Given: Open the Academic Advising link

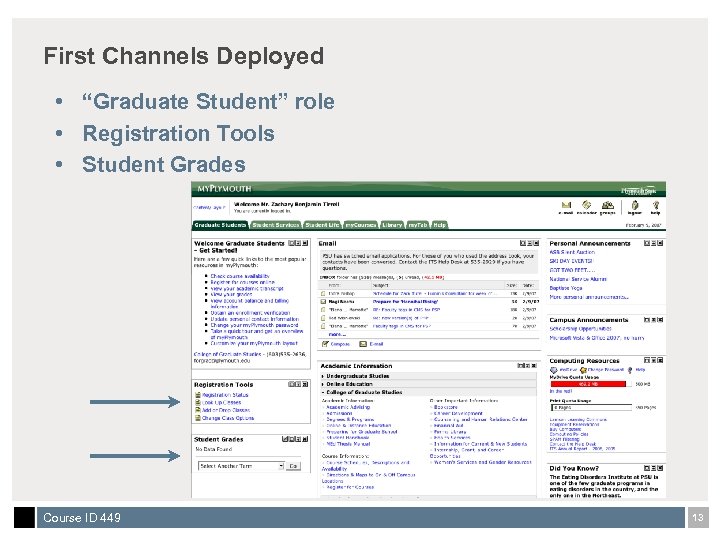Looking at the screenshot, I should 348,407.
